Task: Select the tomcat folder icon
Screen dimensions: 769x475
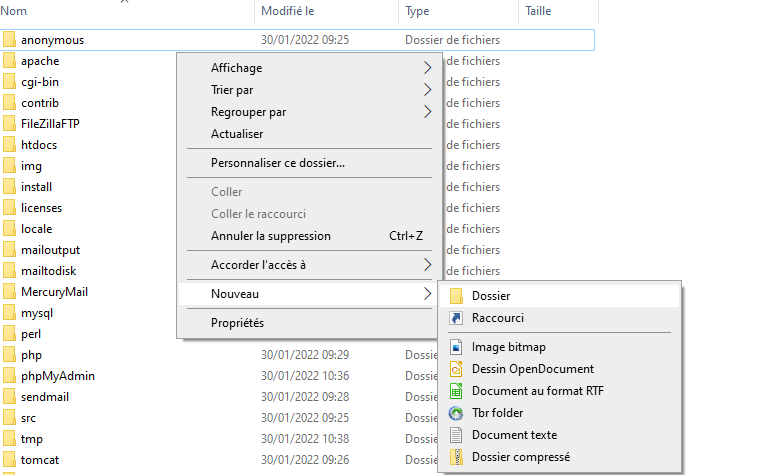Action: pyautogui.click(x=9, y=460)
